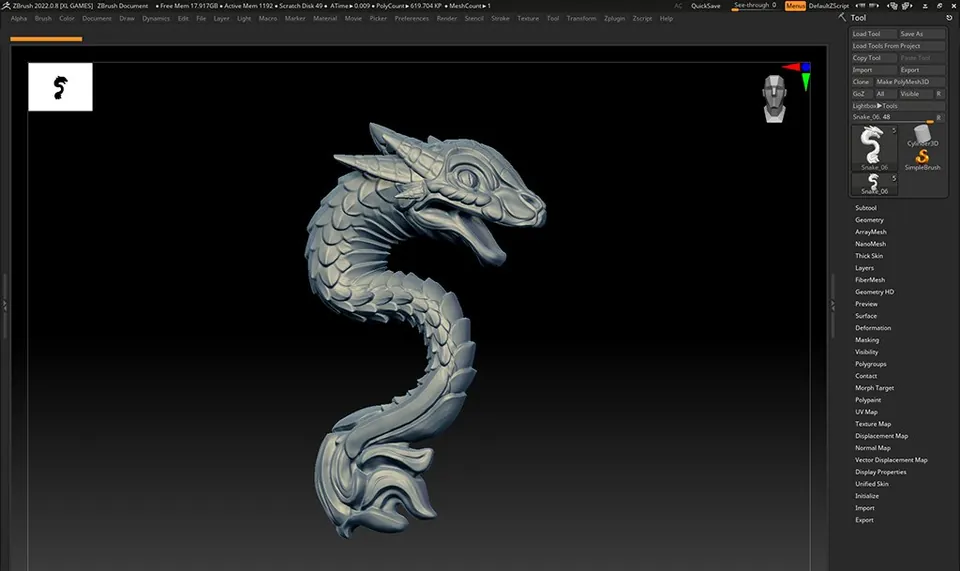
Task: Open the Material menu
Action: tap(325, 18)
